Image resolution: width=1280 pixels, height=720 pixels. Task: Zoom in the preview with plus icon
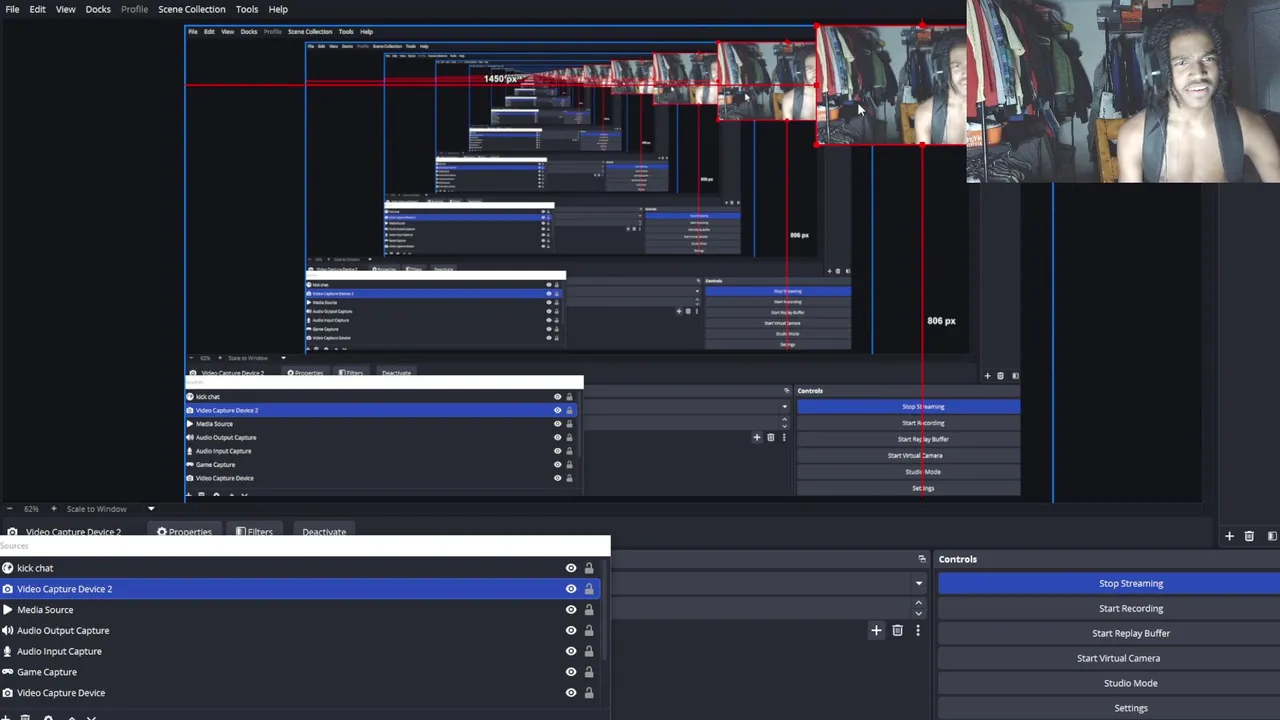54,509
